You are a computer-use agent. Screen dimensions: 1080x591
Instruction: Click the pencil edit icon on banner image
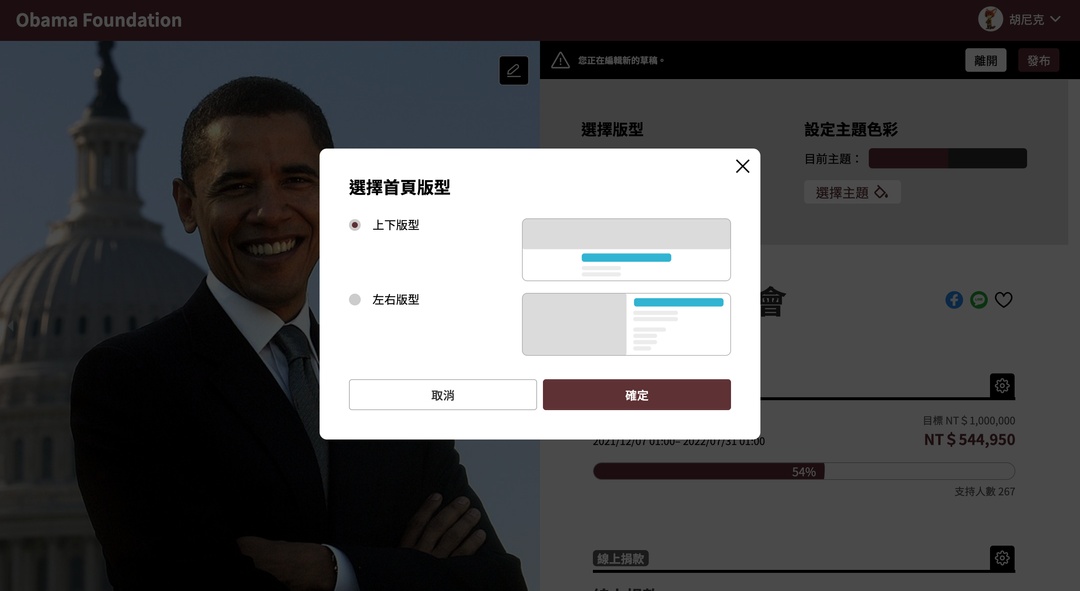pyautogui.click(x=514, y=70)
